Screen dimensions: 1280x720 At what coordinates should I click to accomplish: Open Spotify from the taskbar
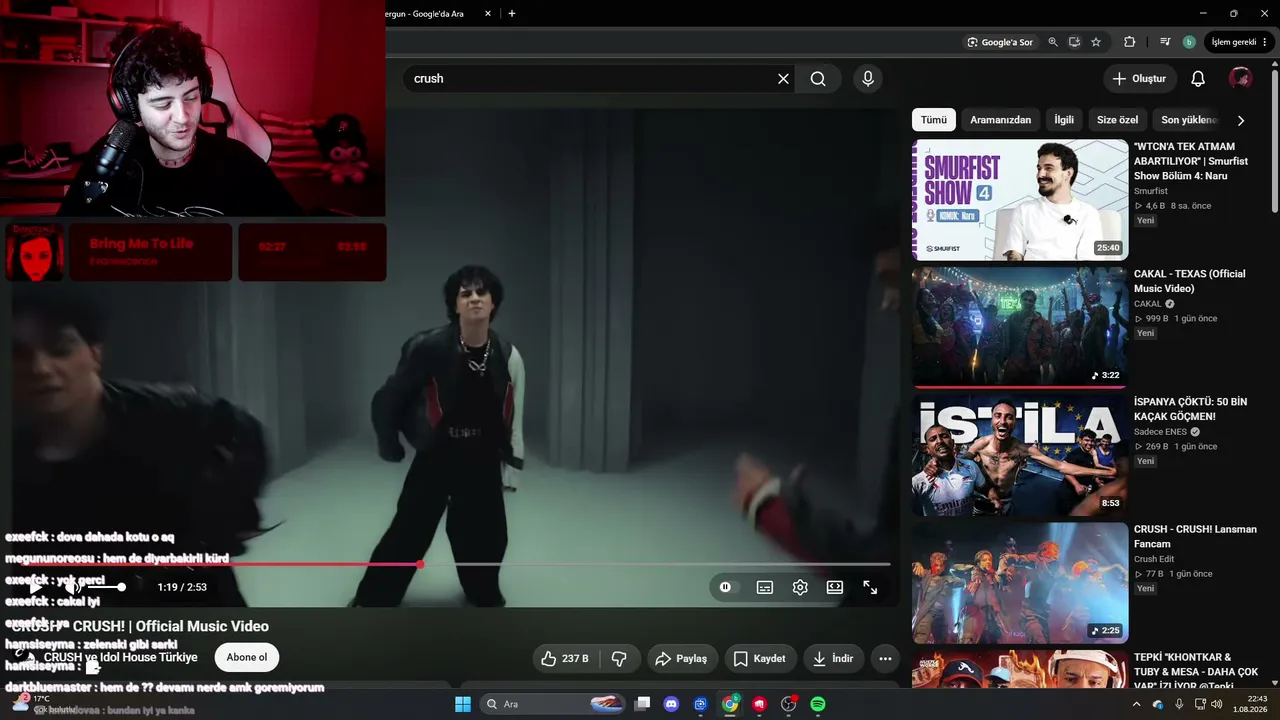[x=818, y=704]
